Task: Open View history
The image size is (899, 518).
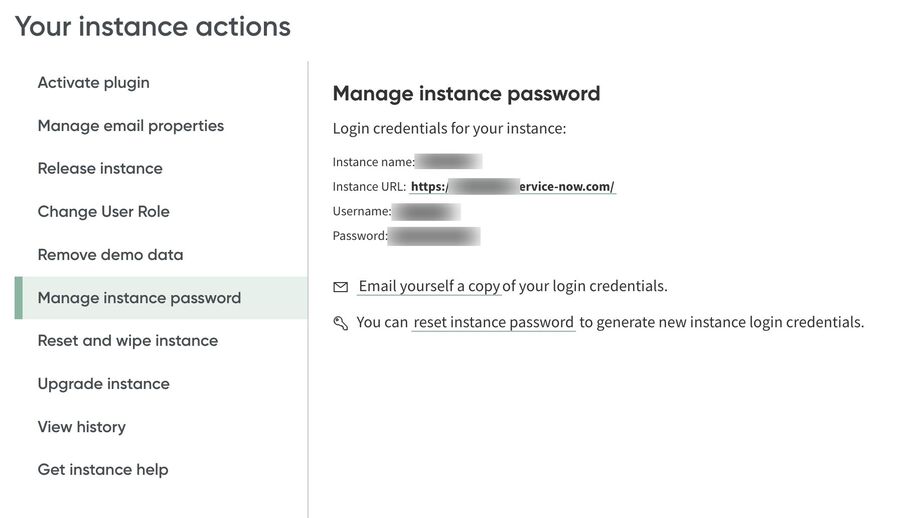Action: pyautogui.click(x=82, y=427)
